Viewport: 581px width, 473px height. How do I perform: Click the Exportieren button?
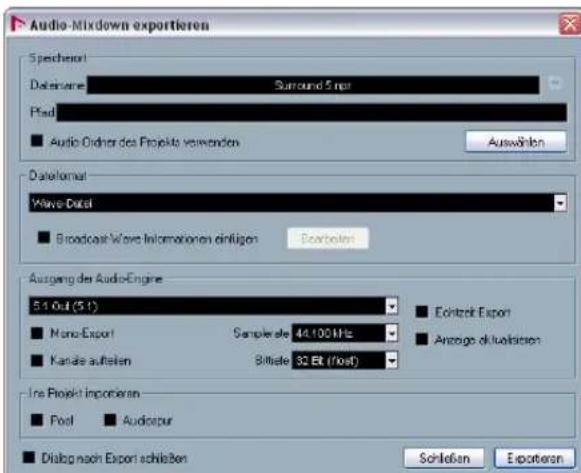tap(535, 458)
